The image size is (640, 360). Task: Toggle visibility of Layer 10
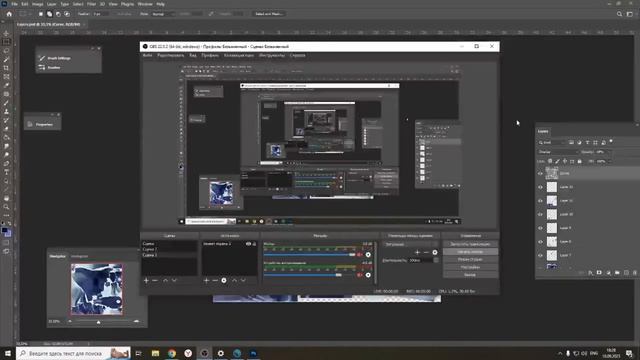(x=540, y=214)
